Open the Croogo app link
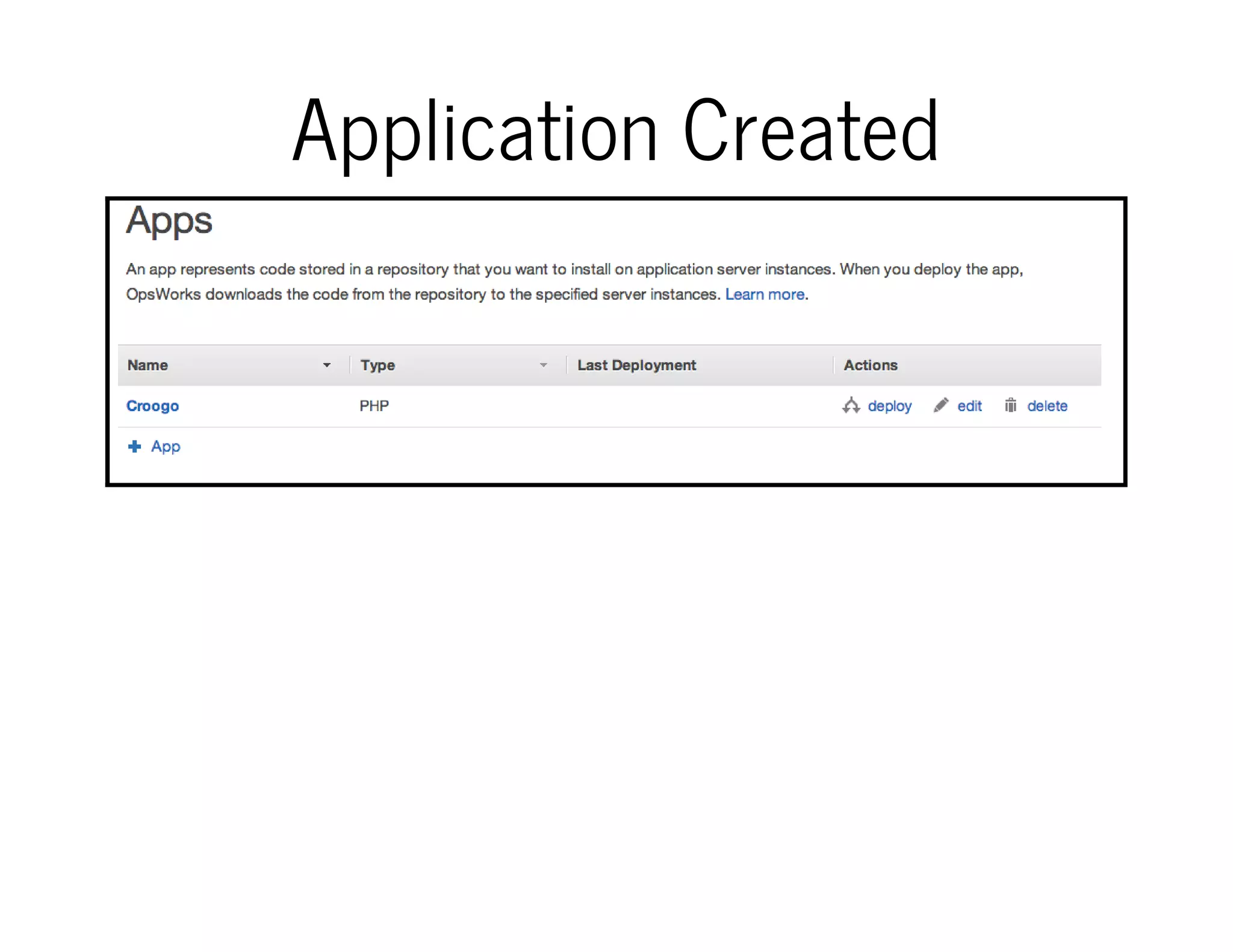 pos(152,406)
